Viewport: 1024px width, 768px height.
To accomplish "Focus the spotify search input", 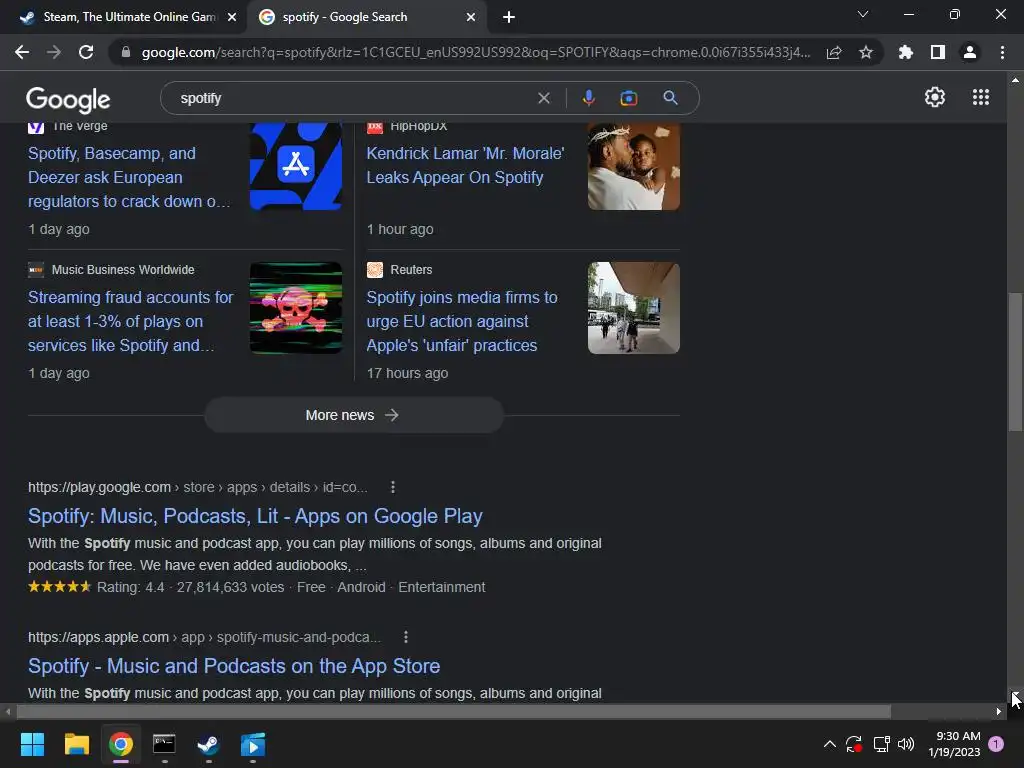I will [x=353, y=98].
